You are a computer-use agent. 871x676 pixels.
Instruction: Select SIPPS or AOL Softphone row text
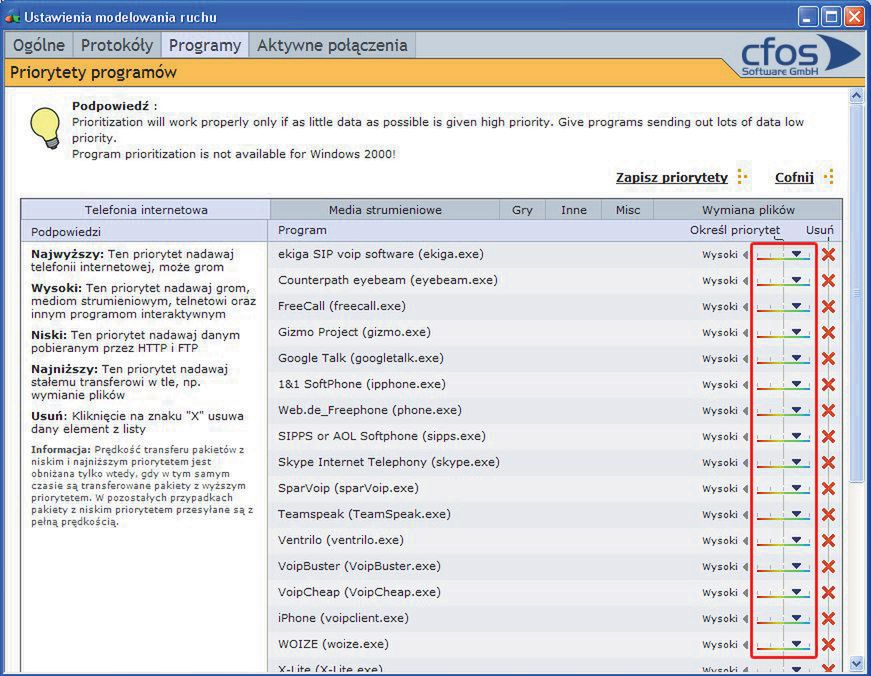382,436
